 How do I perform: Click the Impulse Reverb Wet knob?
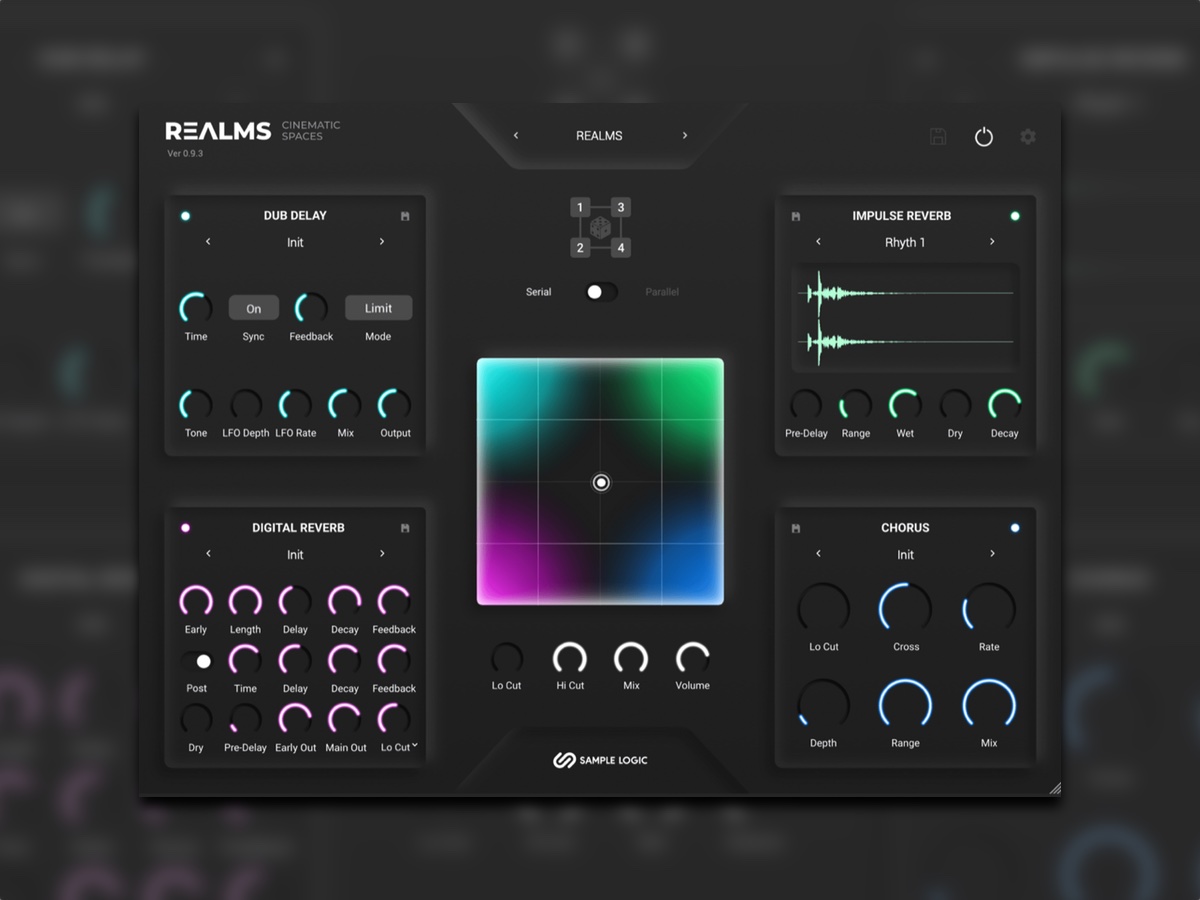[x=905, y=405]
